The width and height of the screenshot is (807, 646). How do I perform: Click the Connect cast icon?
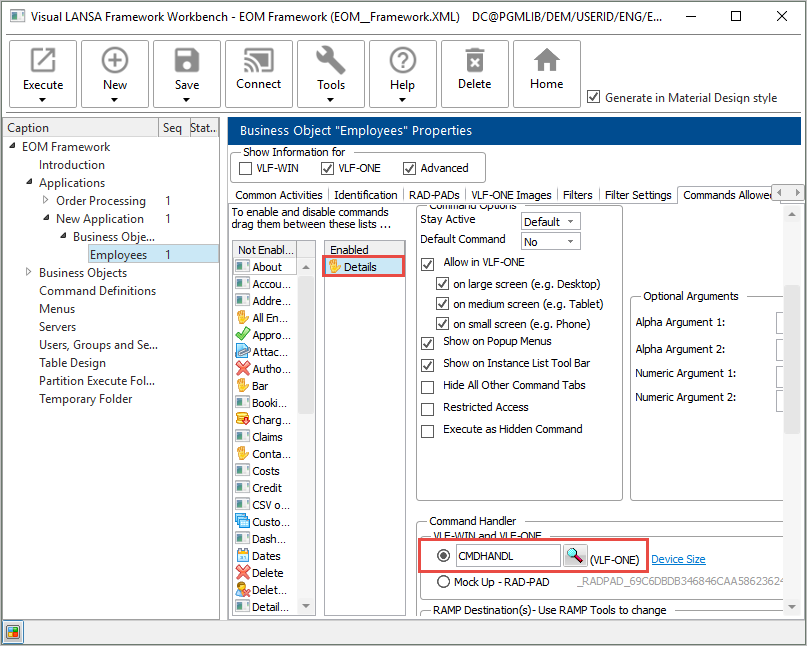tap(258, 60)
